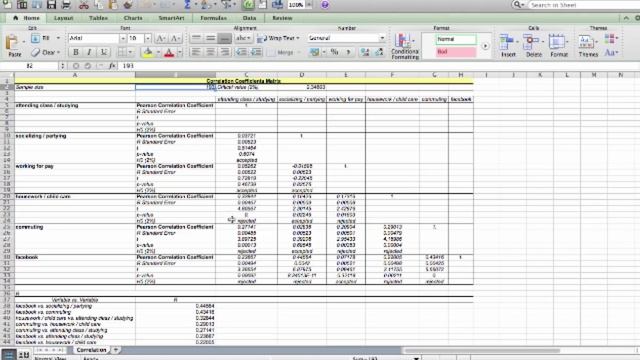Decrease font size with the smaller A icon

pyautogui.click(x=175, y=38)
